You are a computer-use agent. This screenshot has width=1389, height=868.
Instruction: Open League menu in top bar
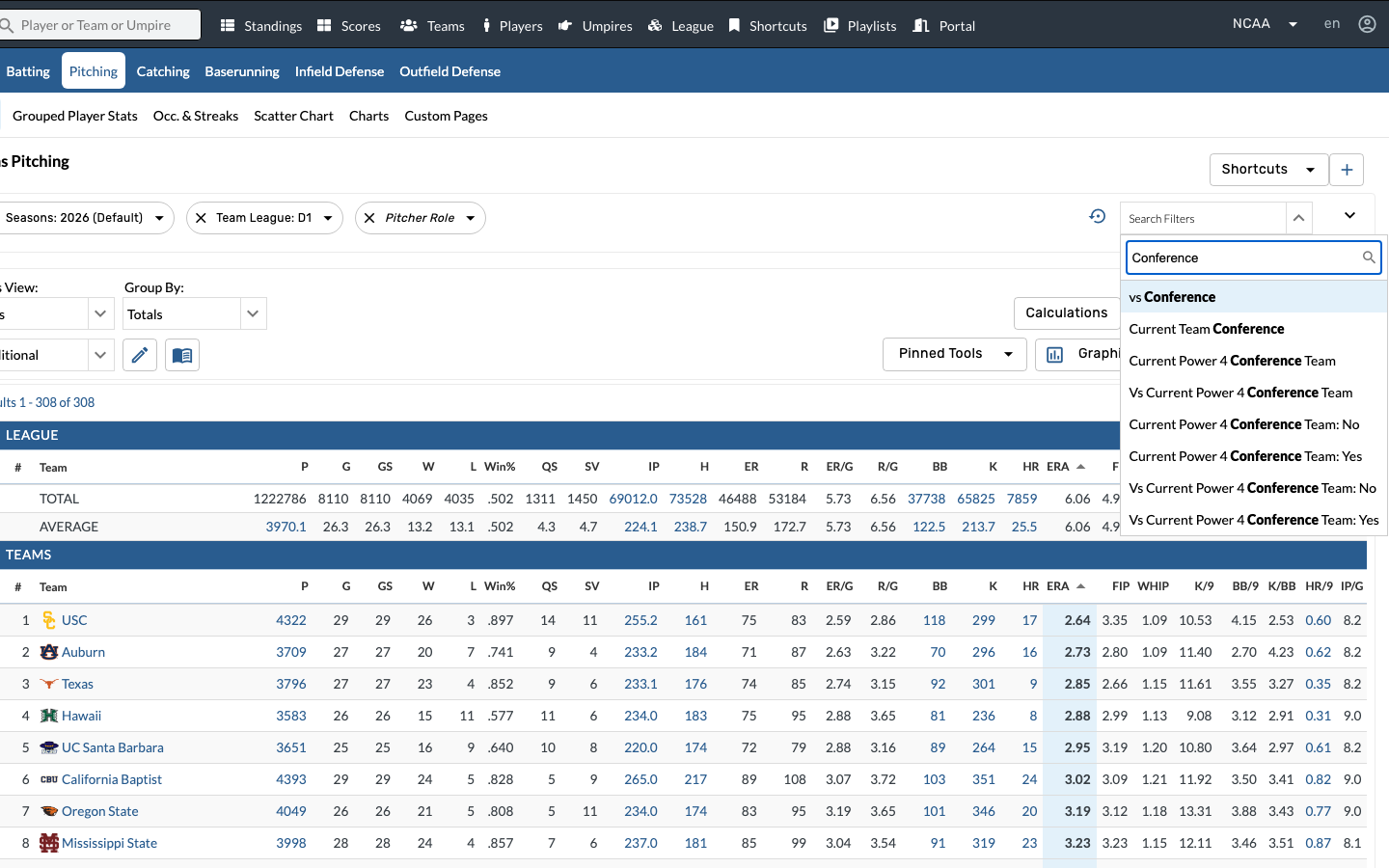pyautogui.click(x=680, y=26)
